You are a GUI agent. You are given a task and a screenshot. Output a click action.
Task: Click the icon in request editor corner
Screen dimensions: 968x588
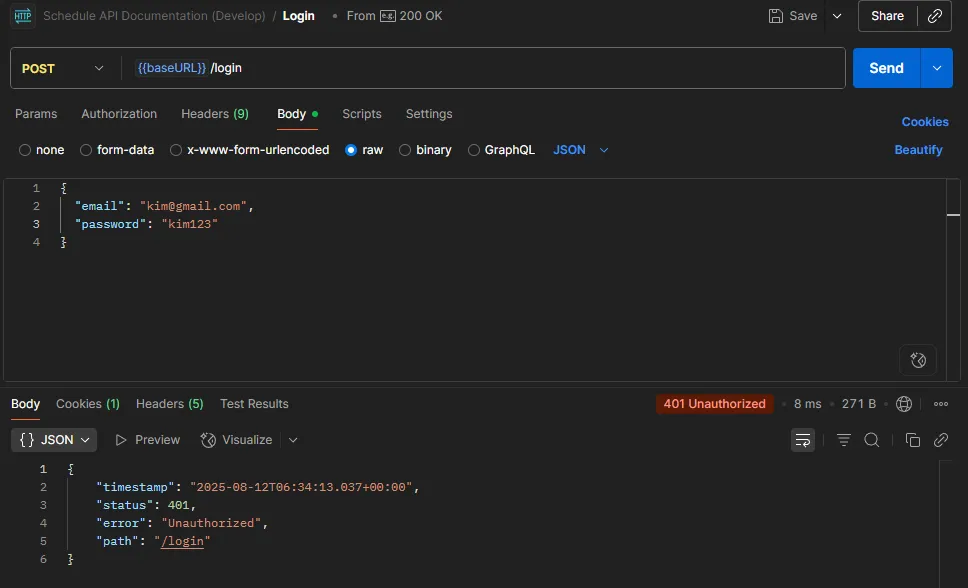coord(918,360)
